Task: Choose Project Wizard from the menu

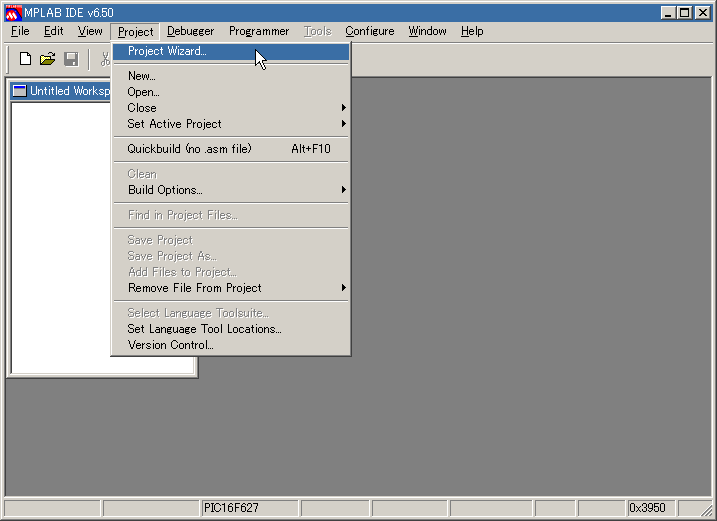Action: (231, 51)
